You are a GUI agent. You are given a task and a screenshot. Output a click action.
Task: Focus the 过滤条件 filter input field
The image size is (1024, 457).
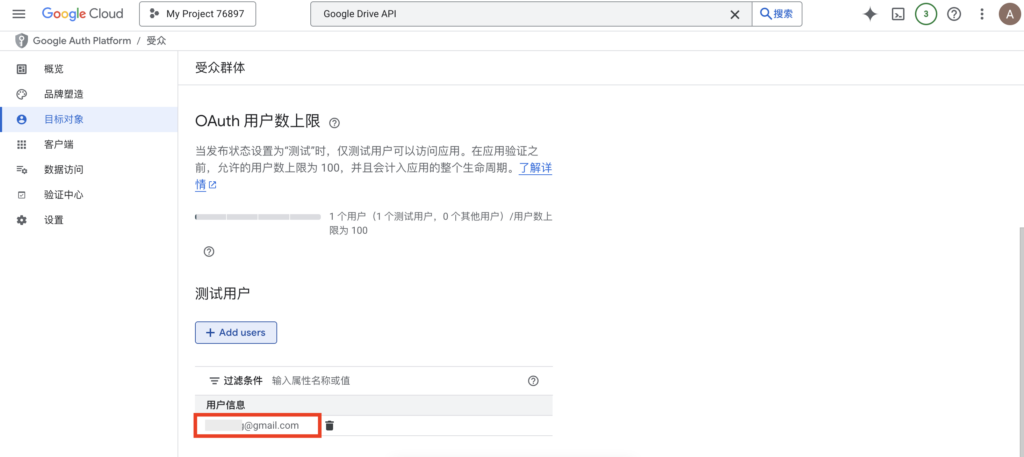[x=390, y=381]
